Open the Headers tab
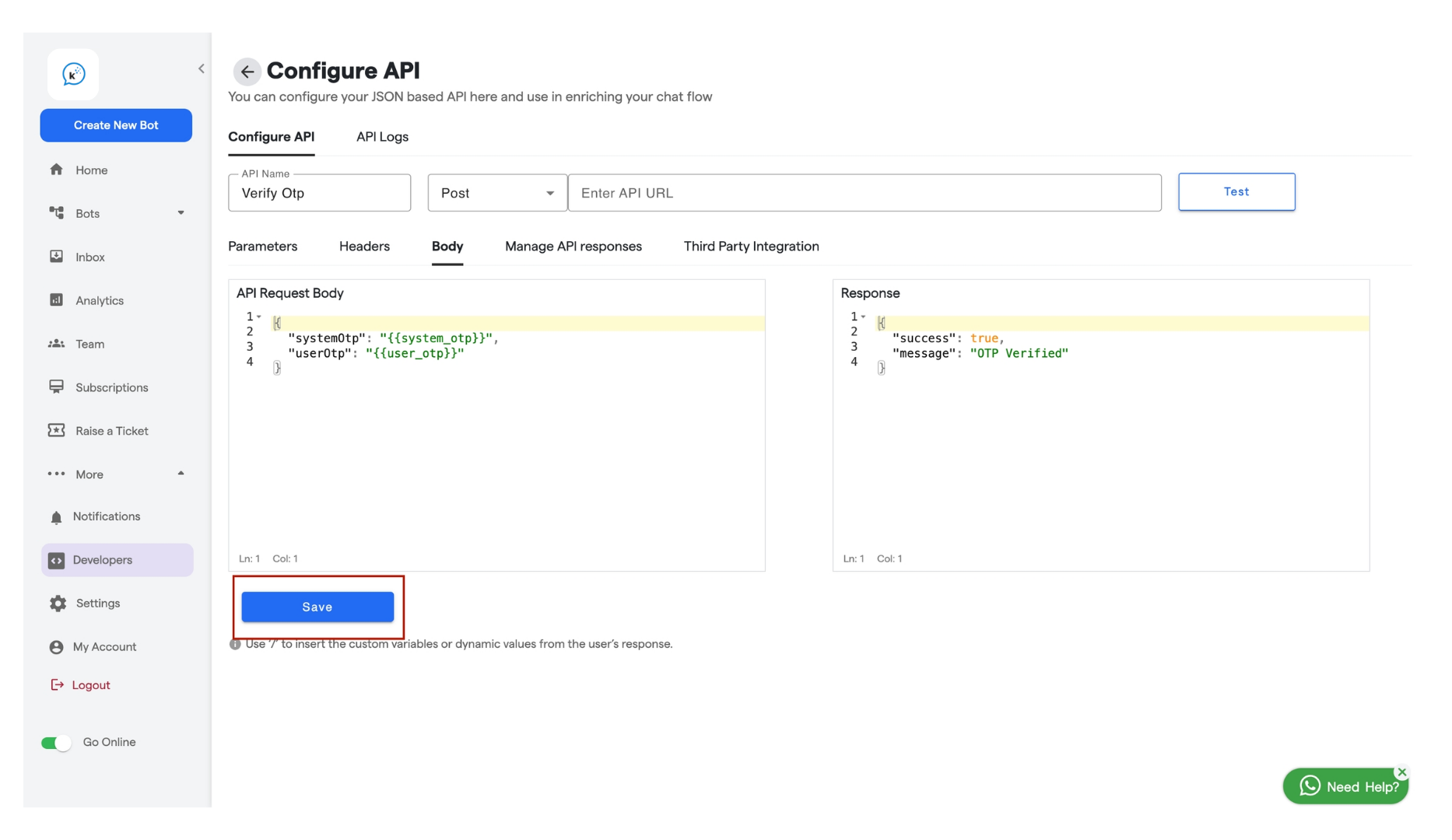Screen dimensions: 1452x840 click(364, 247)
